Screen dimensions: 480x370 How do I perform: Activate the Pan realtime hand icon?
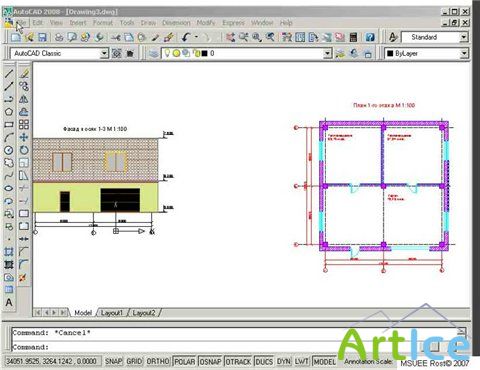coord(230,37)
